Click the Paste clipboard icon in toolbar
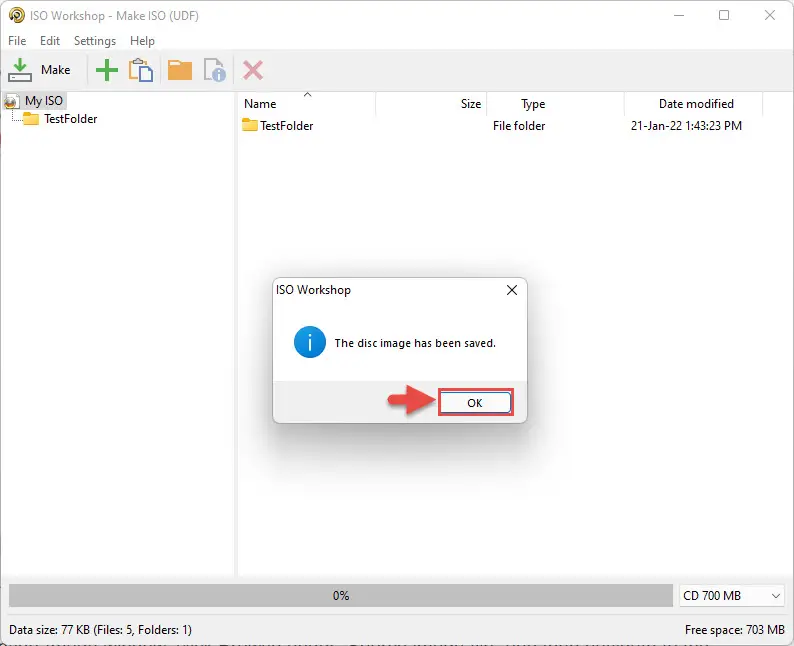 (x=141, y=70)
